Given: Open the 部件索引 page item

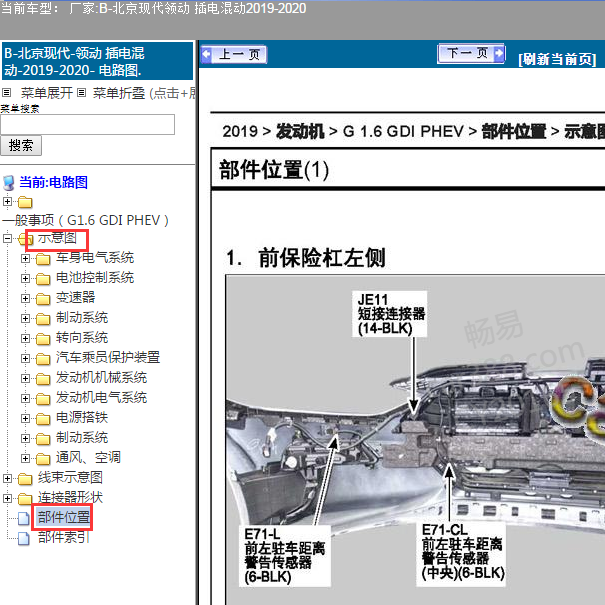Looking at the screenshot, I should [x=64, y=537].
